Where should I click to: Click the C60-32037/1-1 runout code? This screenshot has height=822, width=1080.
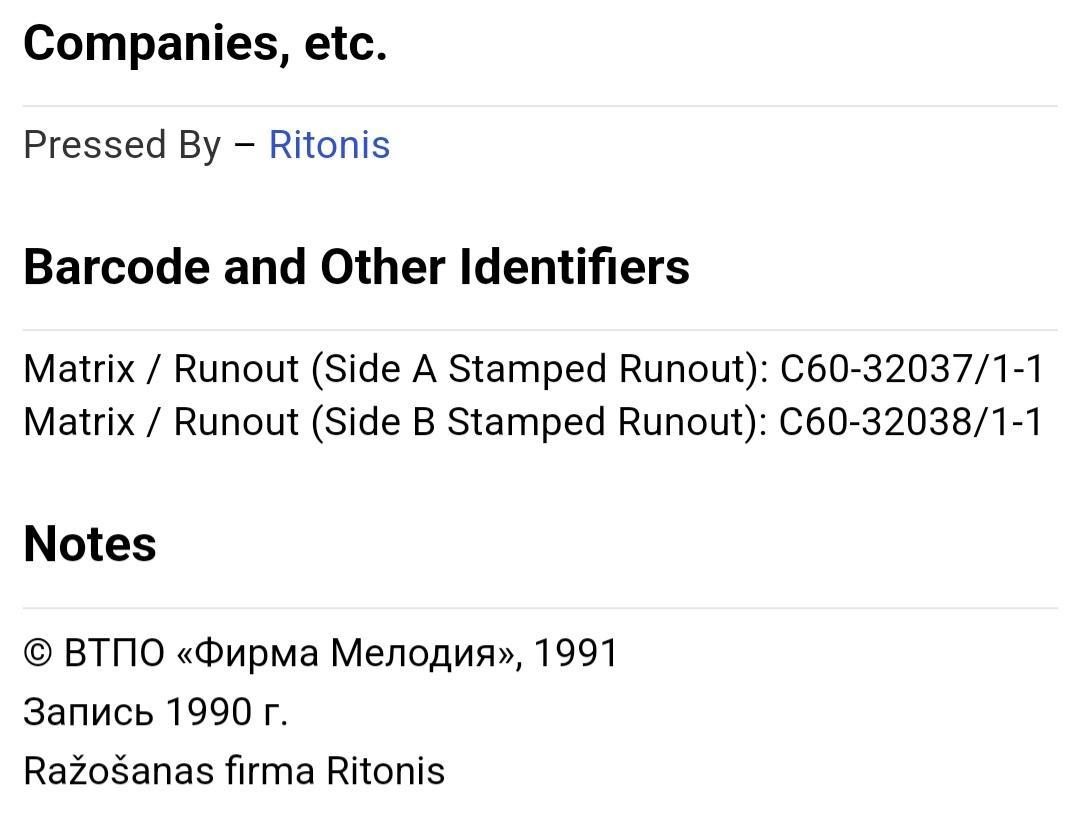[x=912, y=369]
